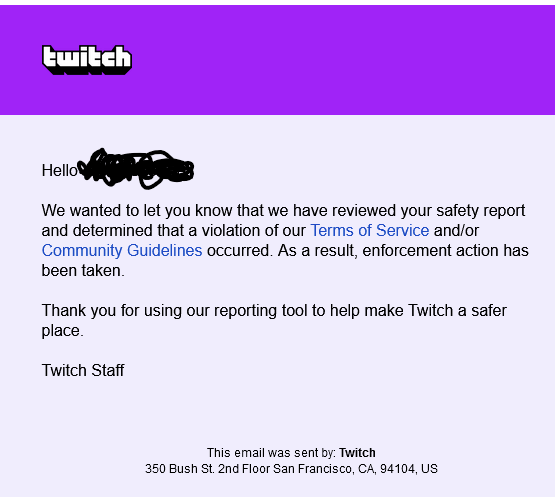Click the phrase 'enforcement action has'

click(446, 251)
